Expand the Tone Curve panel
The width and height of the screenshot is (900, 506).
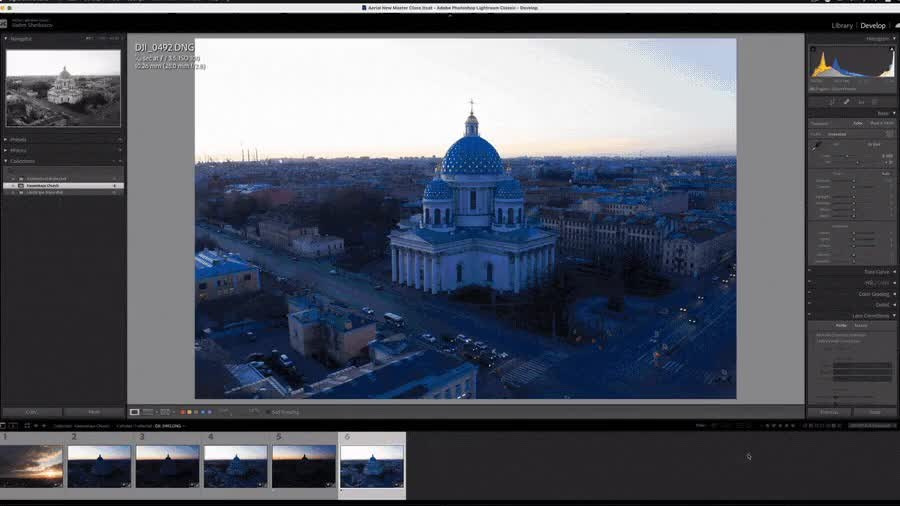pos(894,272)
